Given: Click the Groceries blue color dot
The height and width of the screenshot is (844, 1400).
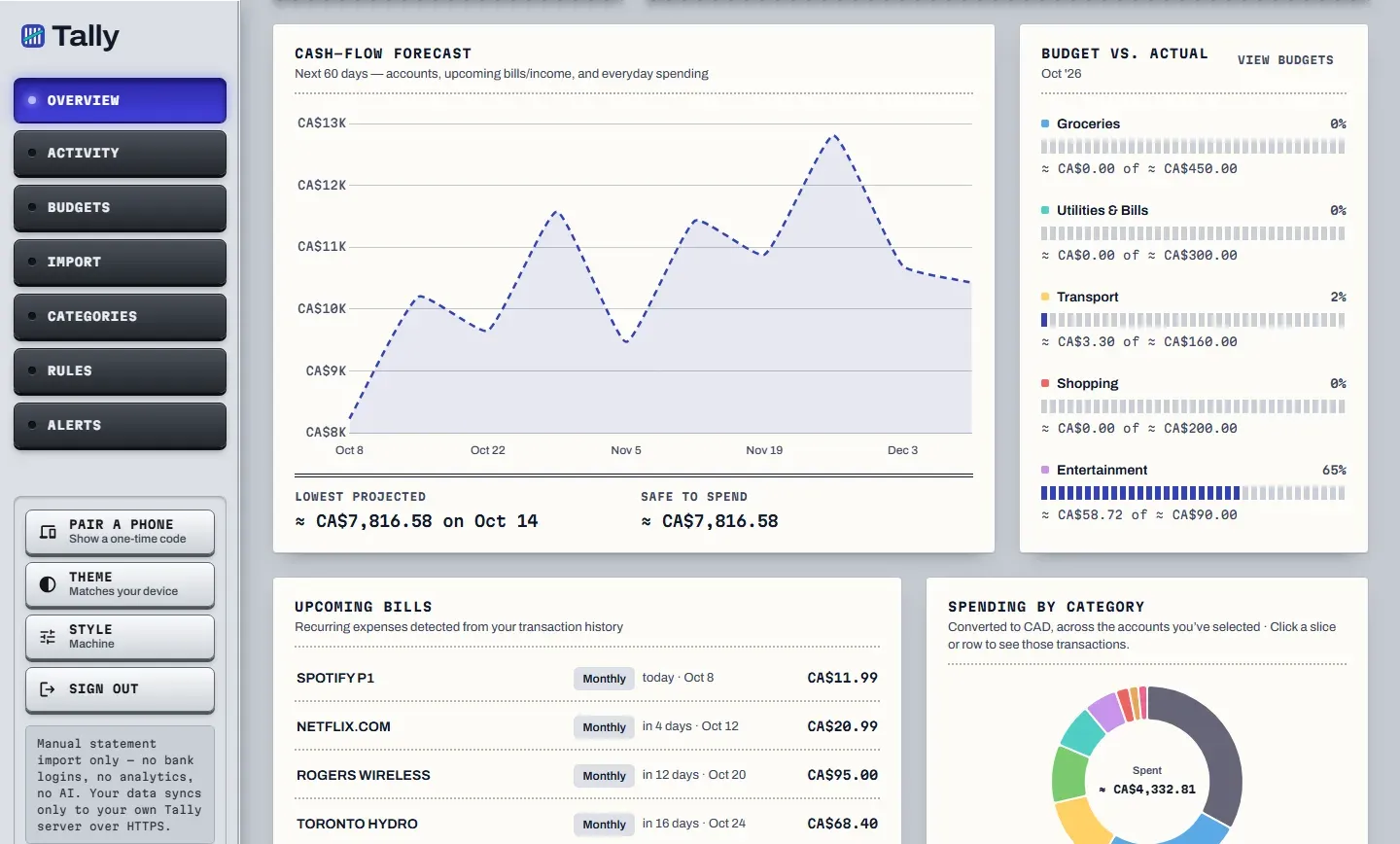Looking at the screenshot, I should [x=1045, y=123].
